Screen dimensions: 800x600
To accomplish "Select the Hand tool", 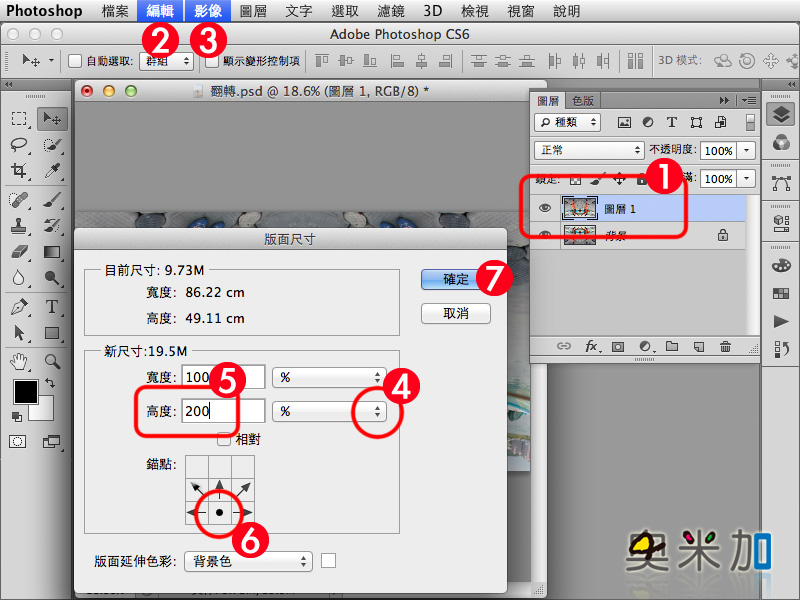I will 19,361.
